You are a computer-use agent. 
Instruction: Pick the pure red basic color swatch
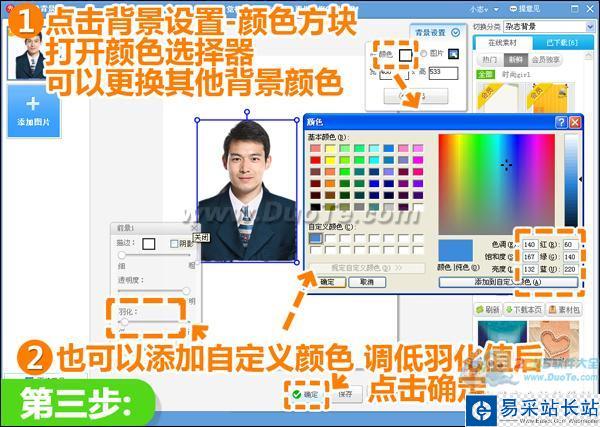[x=315, y=160]
